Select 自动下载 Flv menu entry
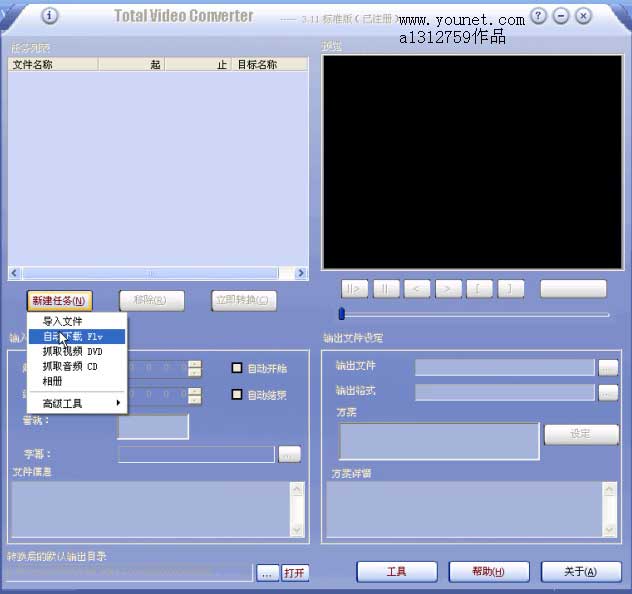Viewport: 632px width, 594px height. (x=77, y=336)
